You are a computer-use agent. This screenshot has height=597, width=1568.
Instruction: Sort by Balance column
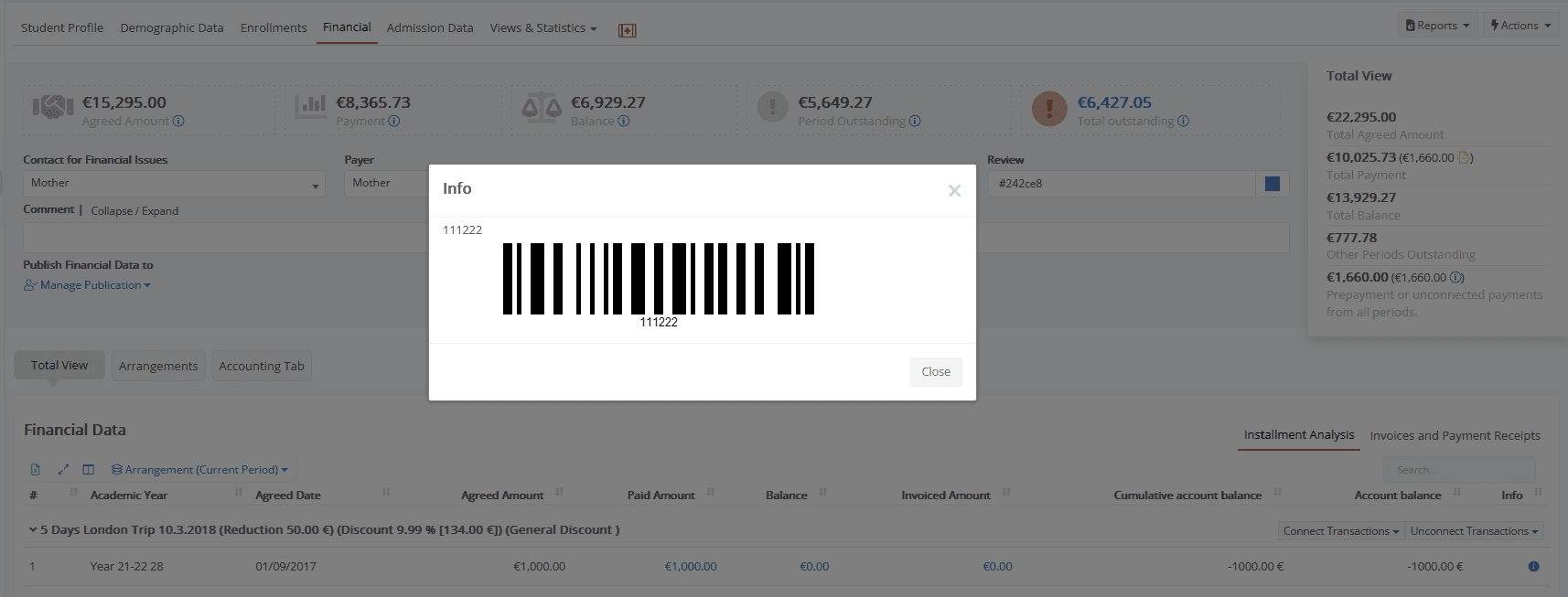[787, 495]
